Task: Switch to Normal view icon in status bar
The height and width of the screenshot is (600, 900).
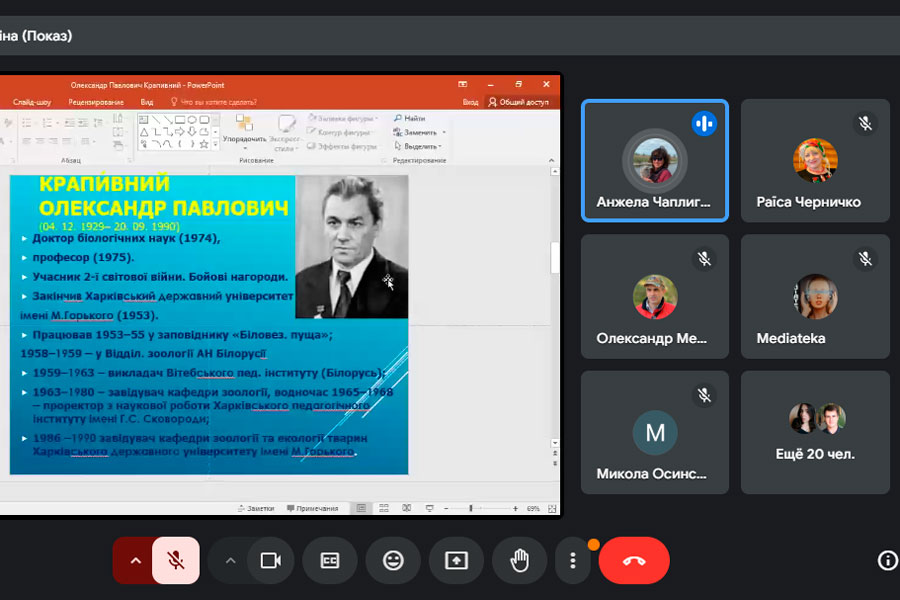Action: click(x=361, y=508)
